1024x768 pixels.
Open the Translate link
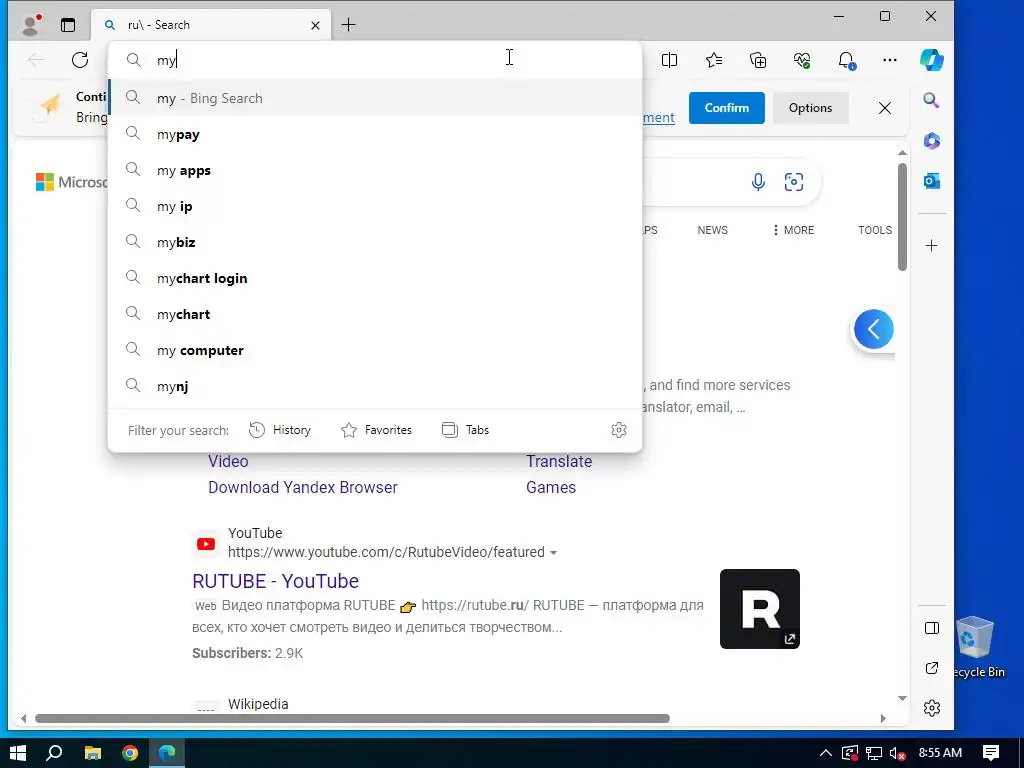pos(559,461)
